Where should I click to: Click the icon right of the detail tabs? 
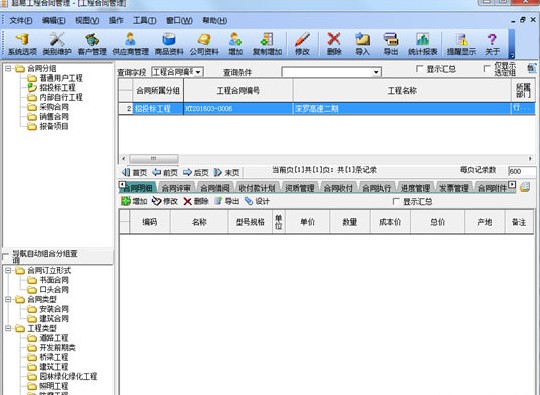[525, 187]
